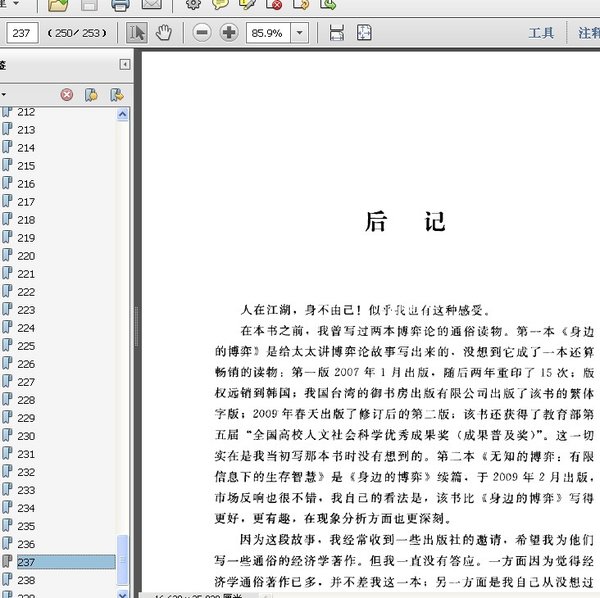
Task: Activate the text selection cursor tool
Action: [137, 33]
